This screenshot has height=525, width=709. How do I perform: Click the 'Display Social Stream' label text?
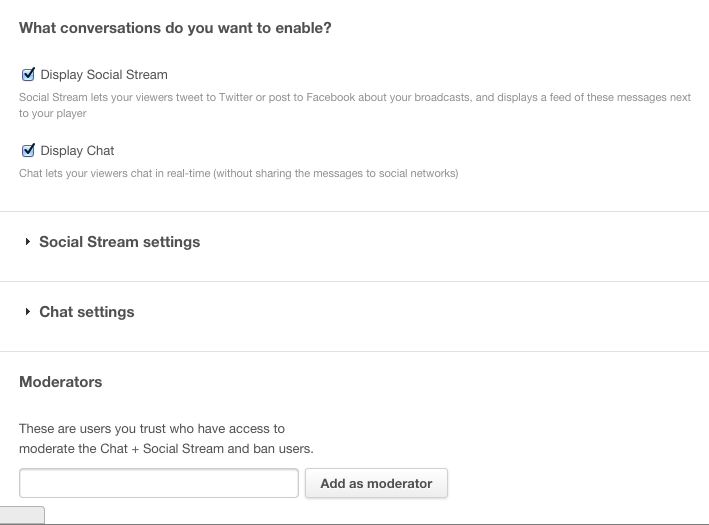104,75
